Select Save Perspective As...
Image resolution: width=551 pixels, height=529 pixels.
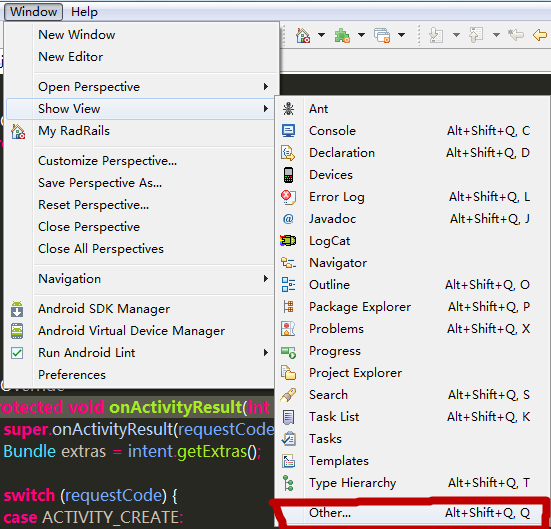tap(100, 183)
